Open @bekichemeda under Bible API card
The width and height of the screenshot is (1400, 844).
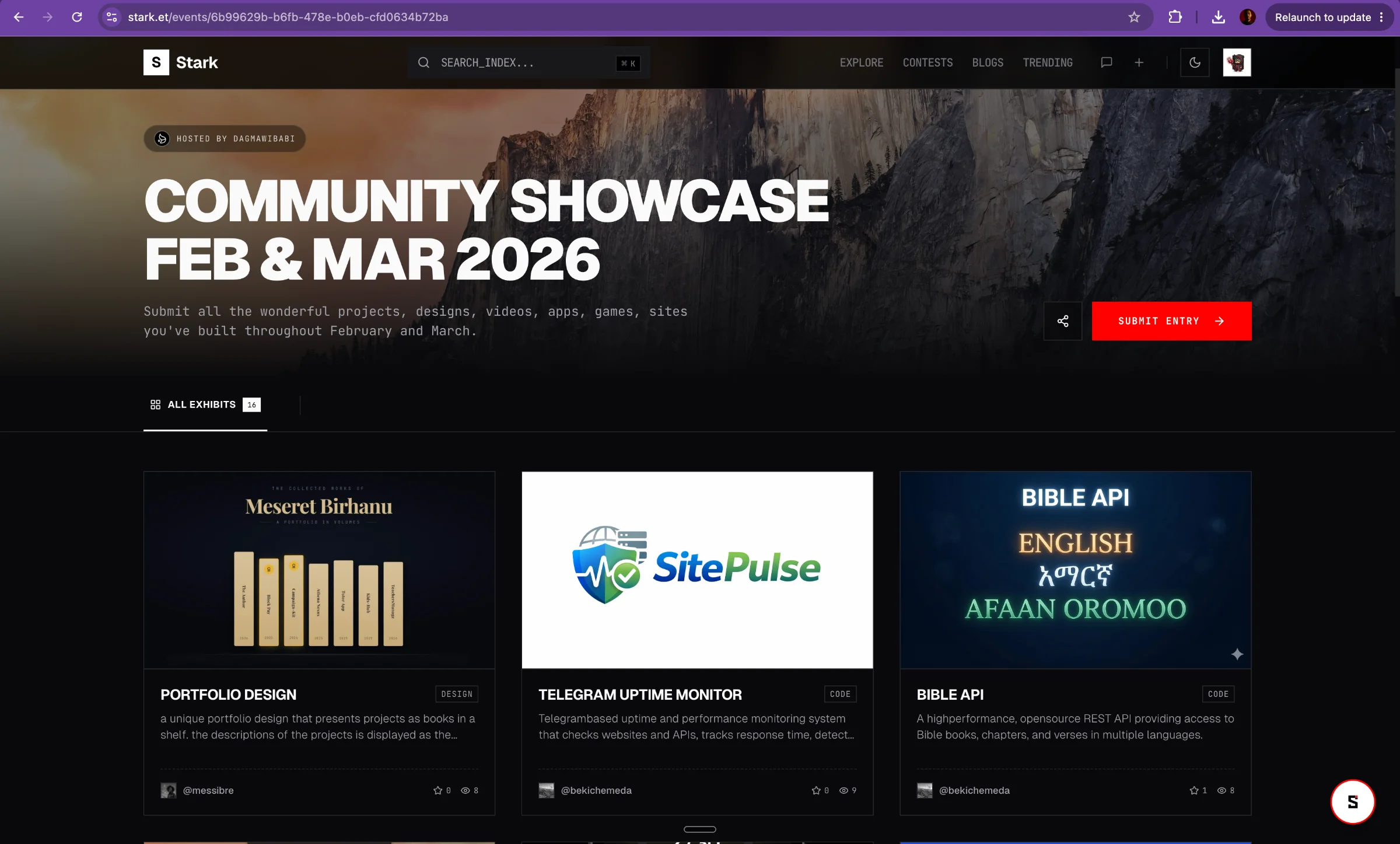[x=974, y=790]
